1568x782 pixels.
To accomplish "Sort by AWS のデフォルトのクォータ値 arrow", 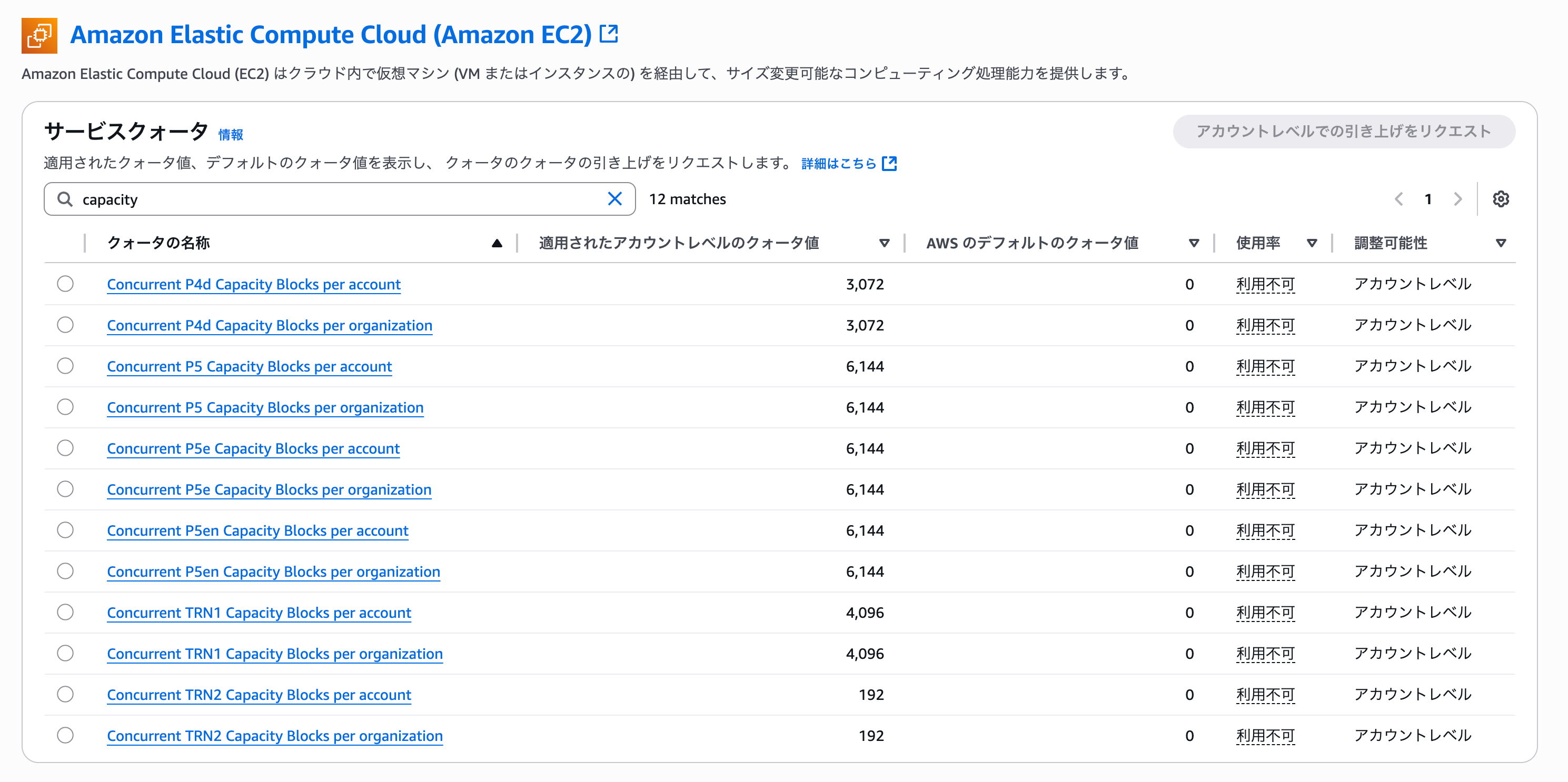I will [x=1194, y=244].
